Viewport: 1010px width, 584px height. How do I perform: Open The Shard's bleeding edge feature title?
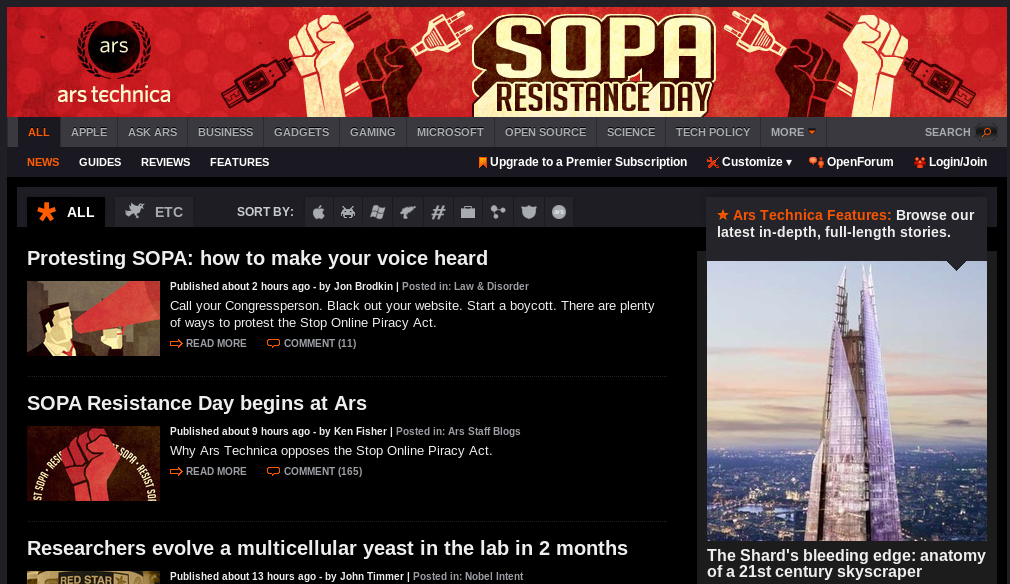click(x=846, y=563)
